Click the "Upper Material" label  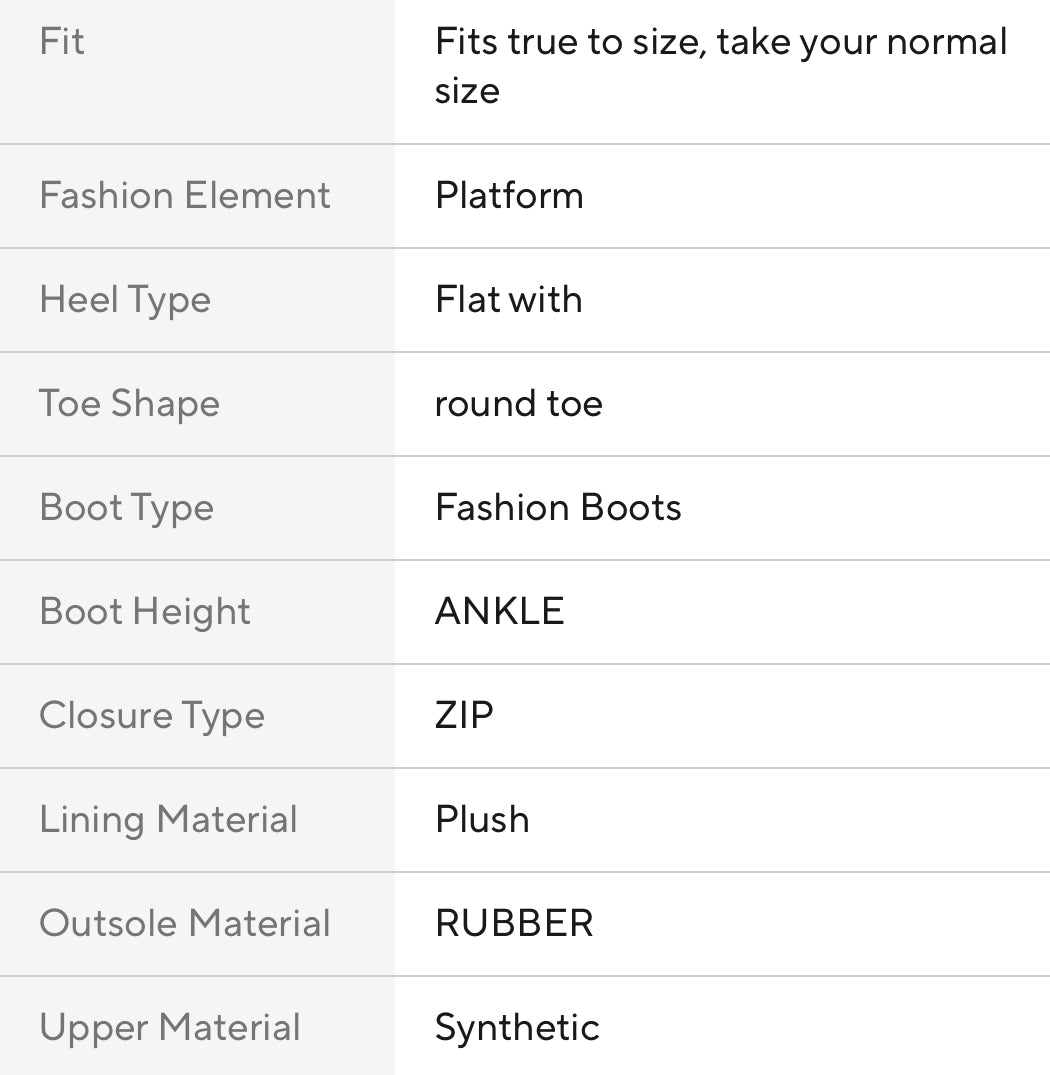pyautogui.click(x=170, y=1027)
